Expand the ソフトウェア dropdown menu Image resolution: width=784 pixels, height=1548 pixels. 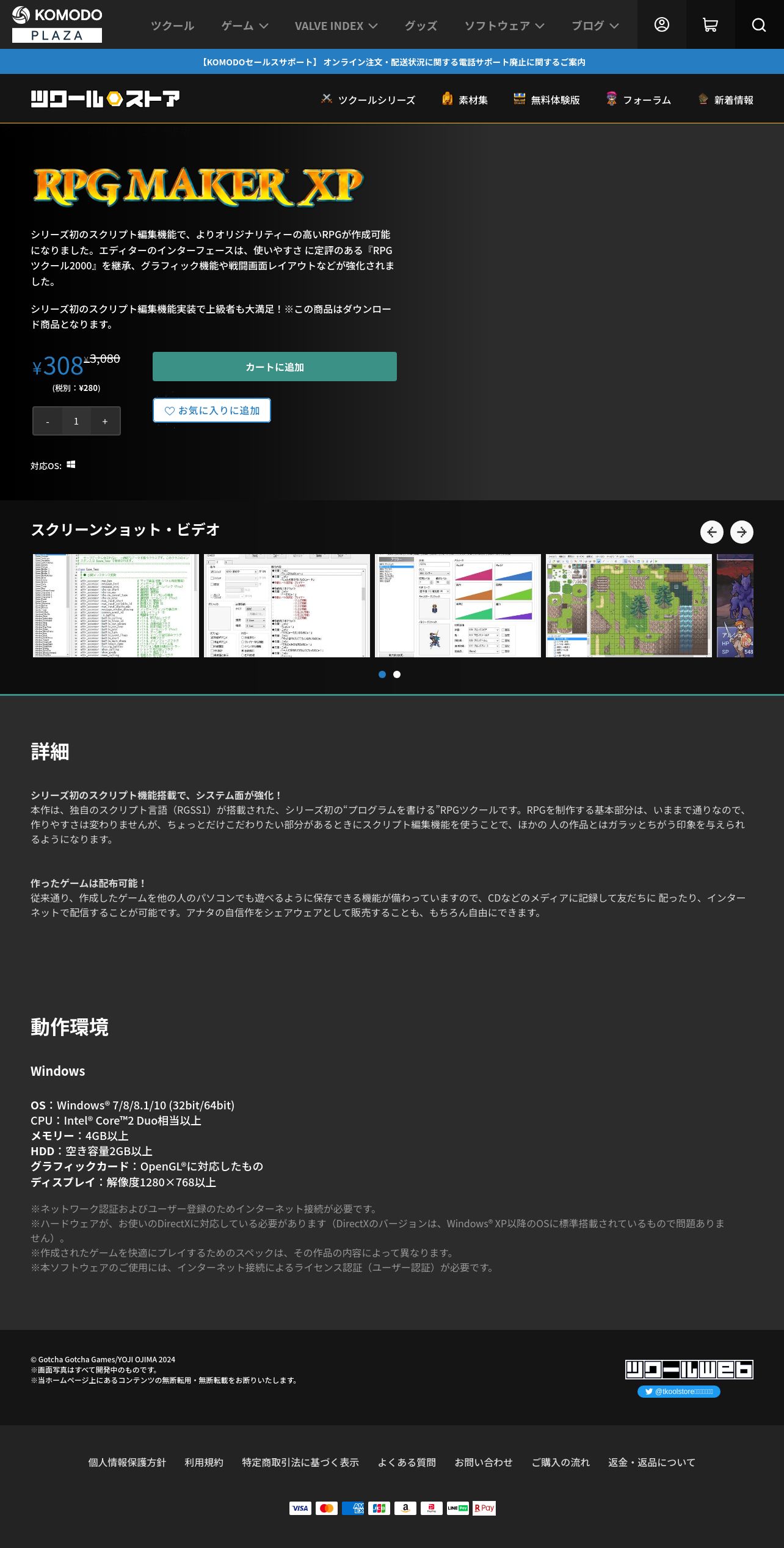click(x=504, y=26)
